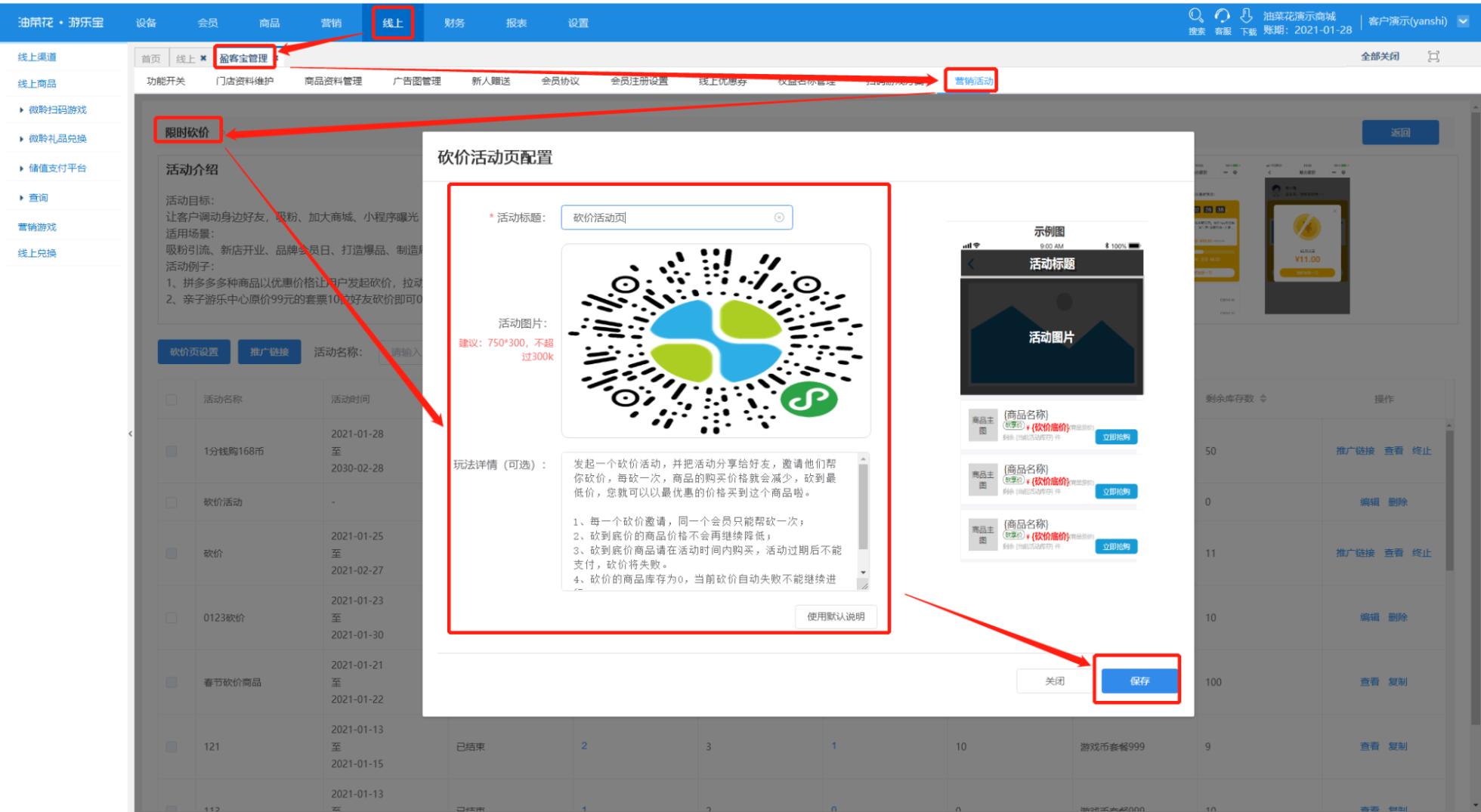Click the blue 推广链接 button above table

coord(270,352)
